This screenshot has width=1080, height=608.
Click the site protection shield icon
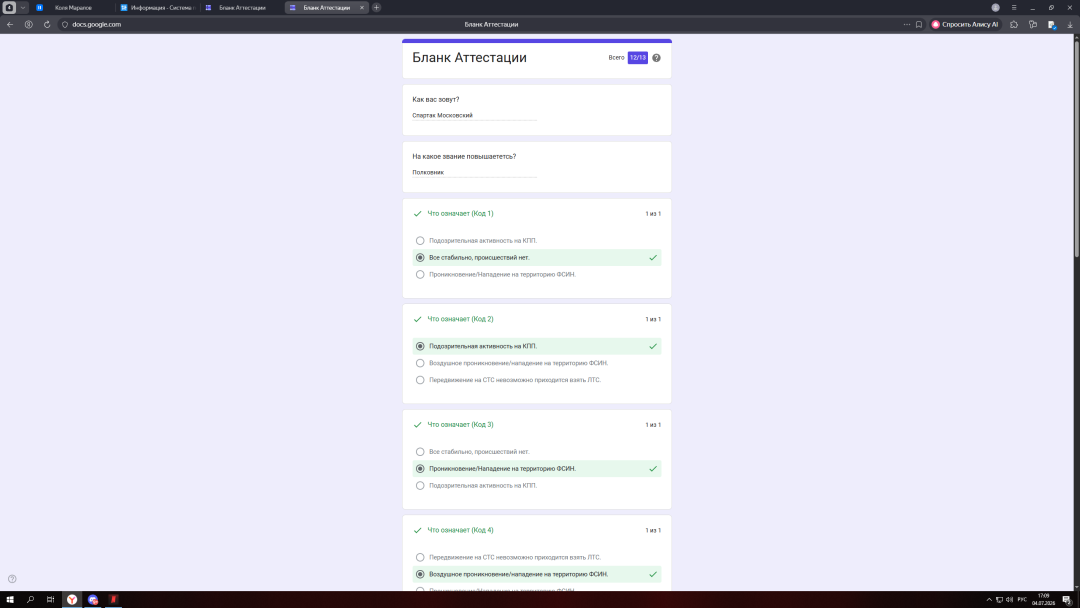coord(65,24)
